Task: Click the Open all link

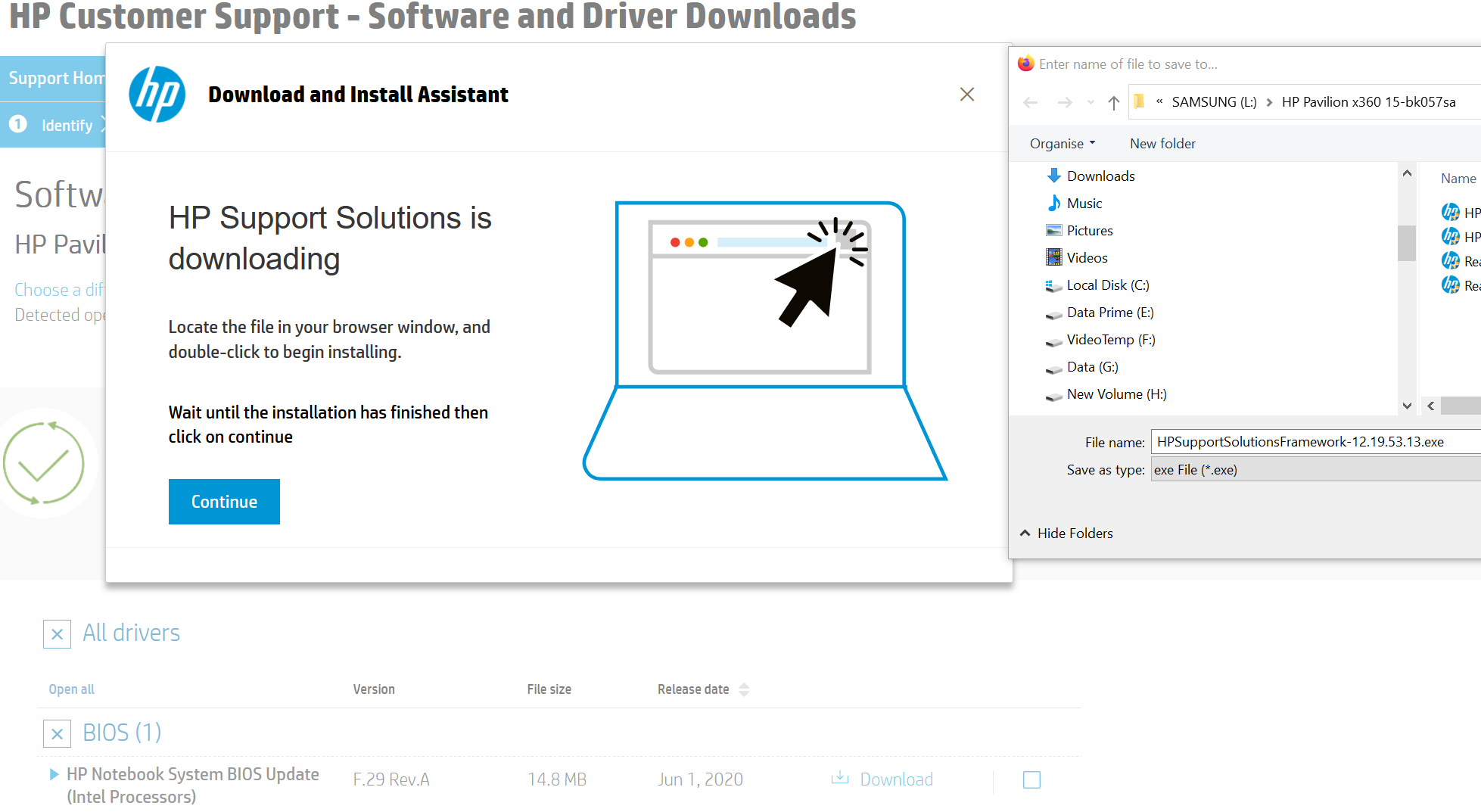Action: pos(72,689)
